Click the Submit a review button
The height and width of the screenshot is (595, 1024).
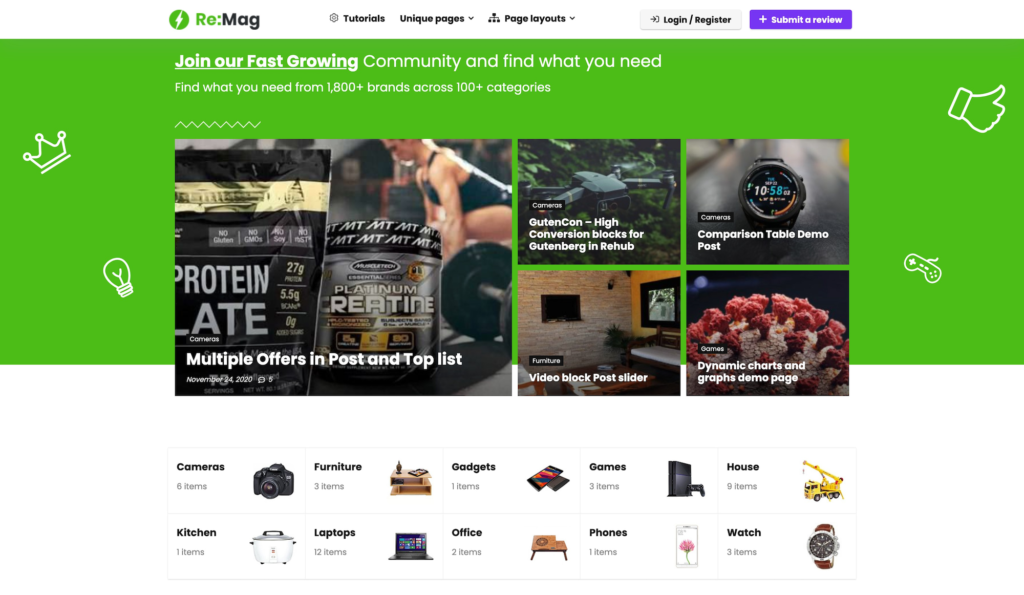[800, 20]
